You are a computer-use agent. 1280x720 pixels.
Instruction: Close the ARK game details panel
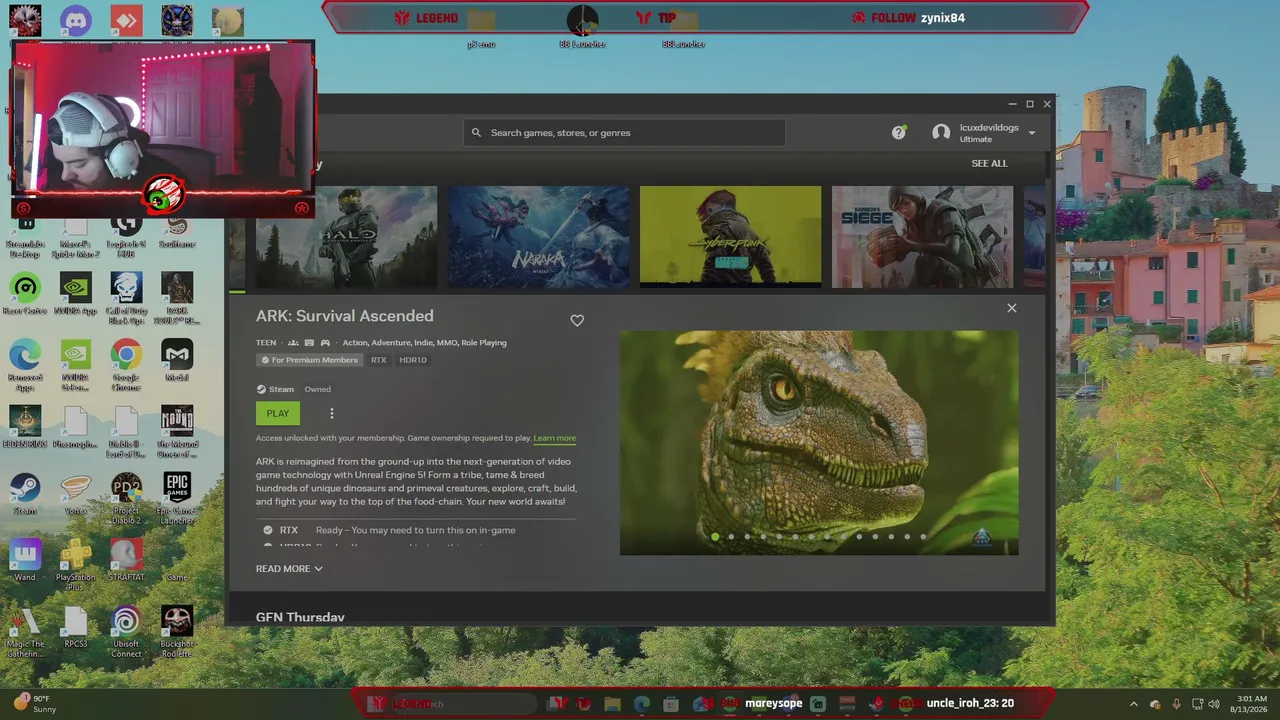pyautogui.click(x=1011, y=308)
